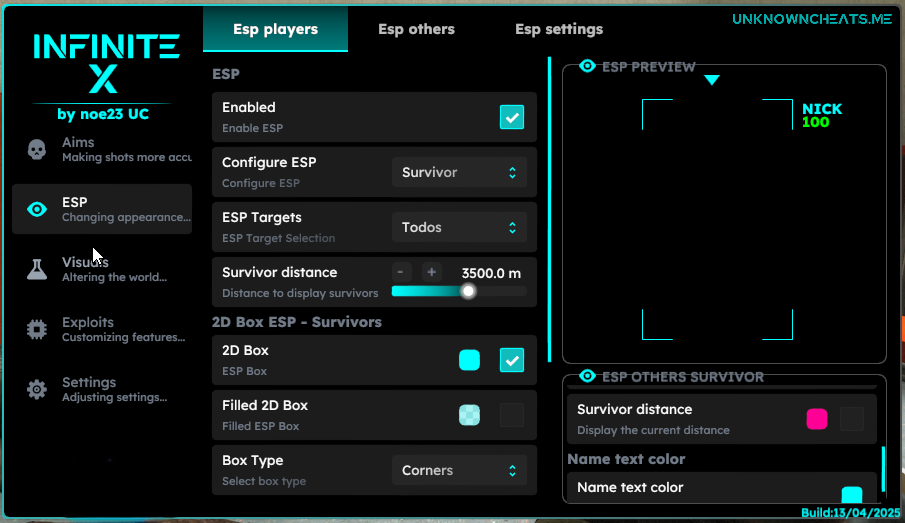This screenshot has width=905, height=523.
Task: Click the triangle marker in ESP preview
Action: [x=712, y=80]
